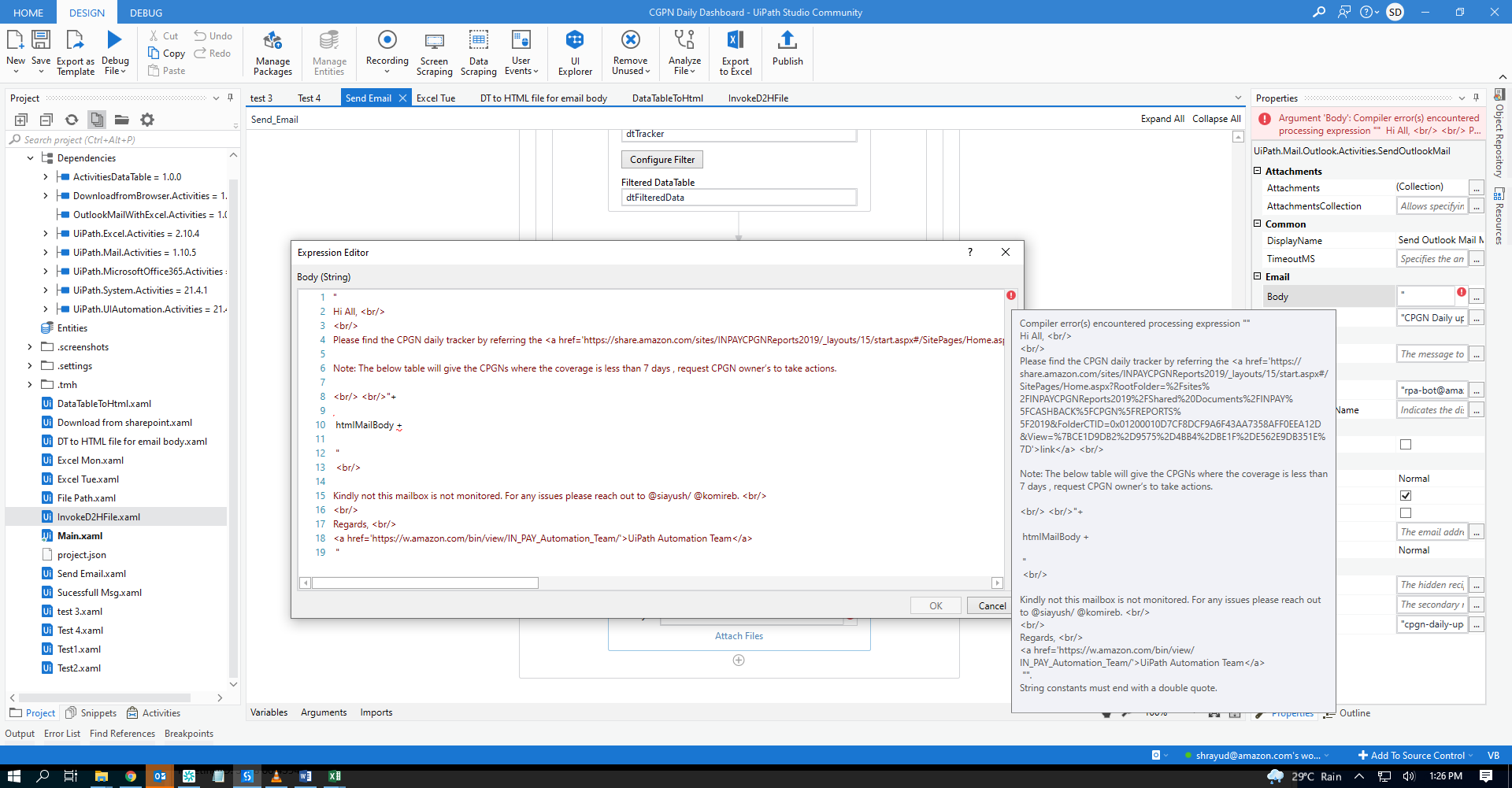
Task: Collapse the Email property group
Action: (x=1258, y=276)
